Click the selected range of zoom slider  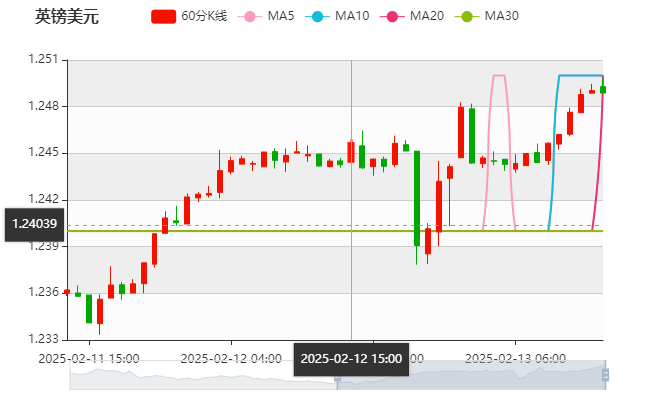[x=470, y=377]
